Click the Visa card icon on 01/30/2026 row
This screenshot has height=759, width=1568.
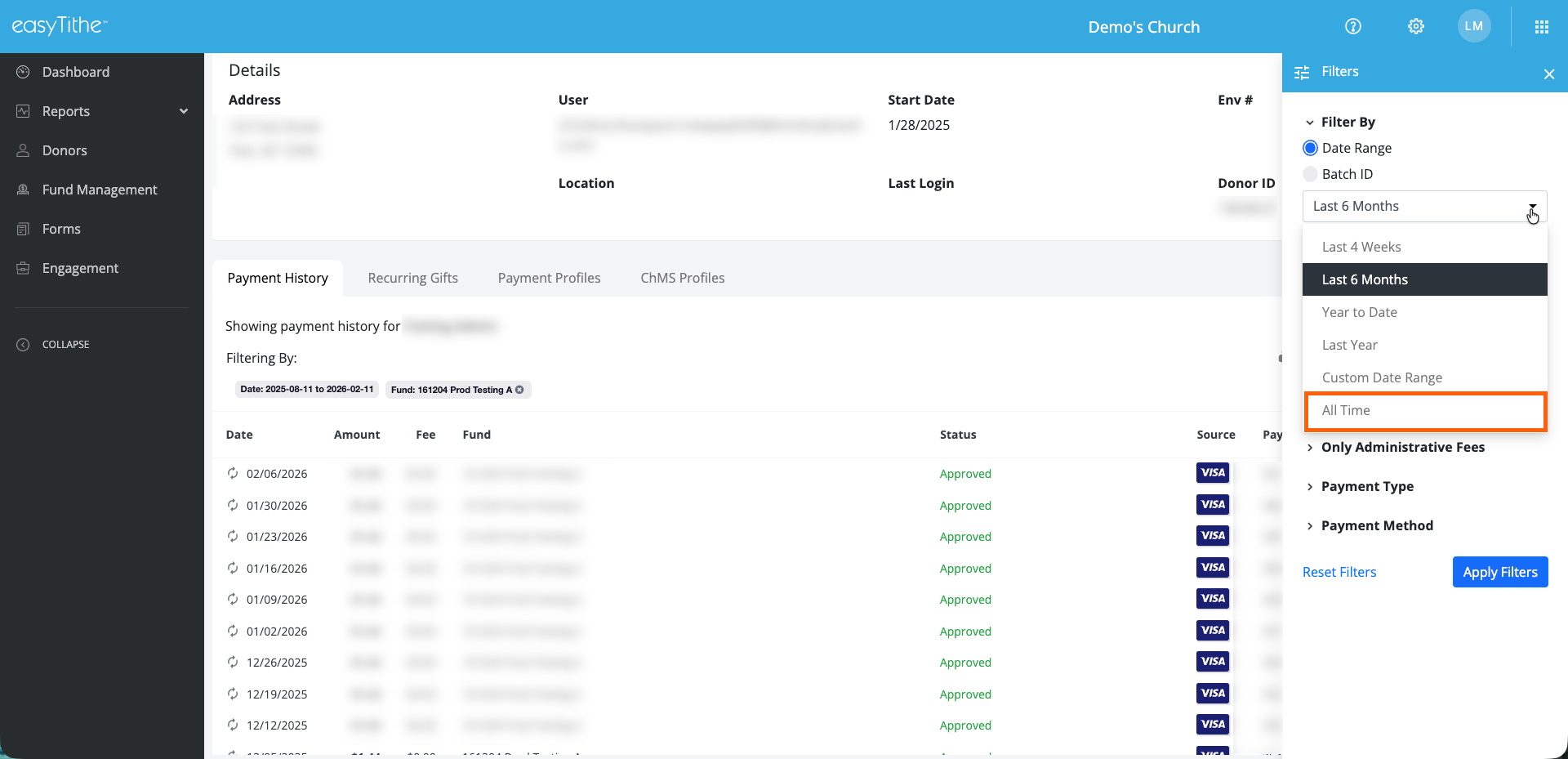[x=1213, y=505]
